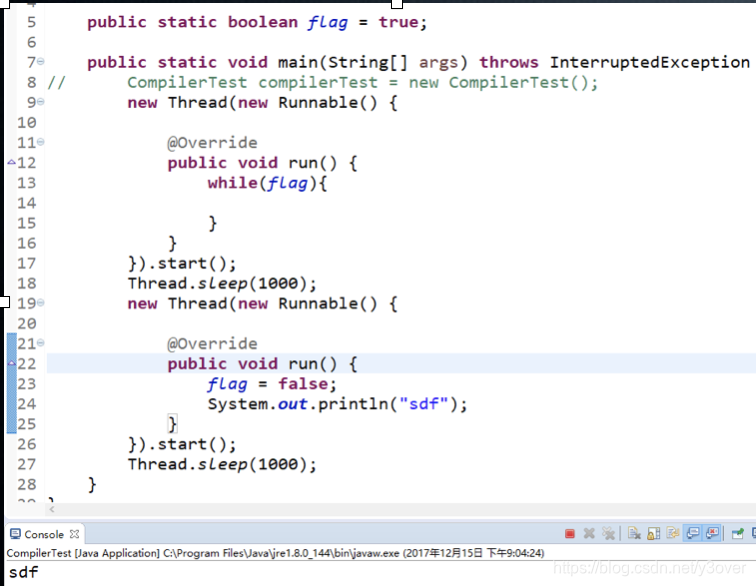The image size is (756, 586).
Task: Collapse the first Runnable fold on line 9
Action: click(41, 101)
